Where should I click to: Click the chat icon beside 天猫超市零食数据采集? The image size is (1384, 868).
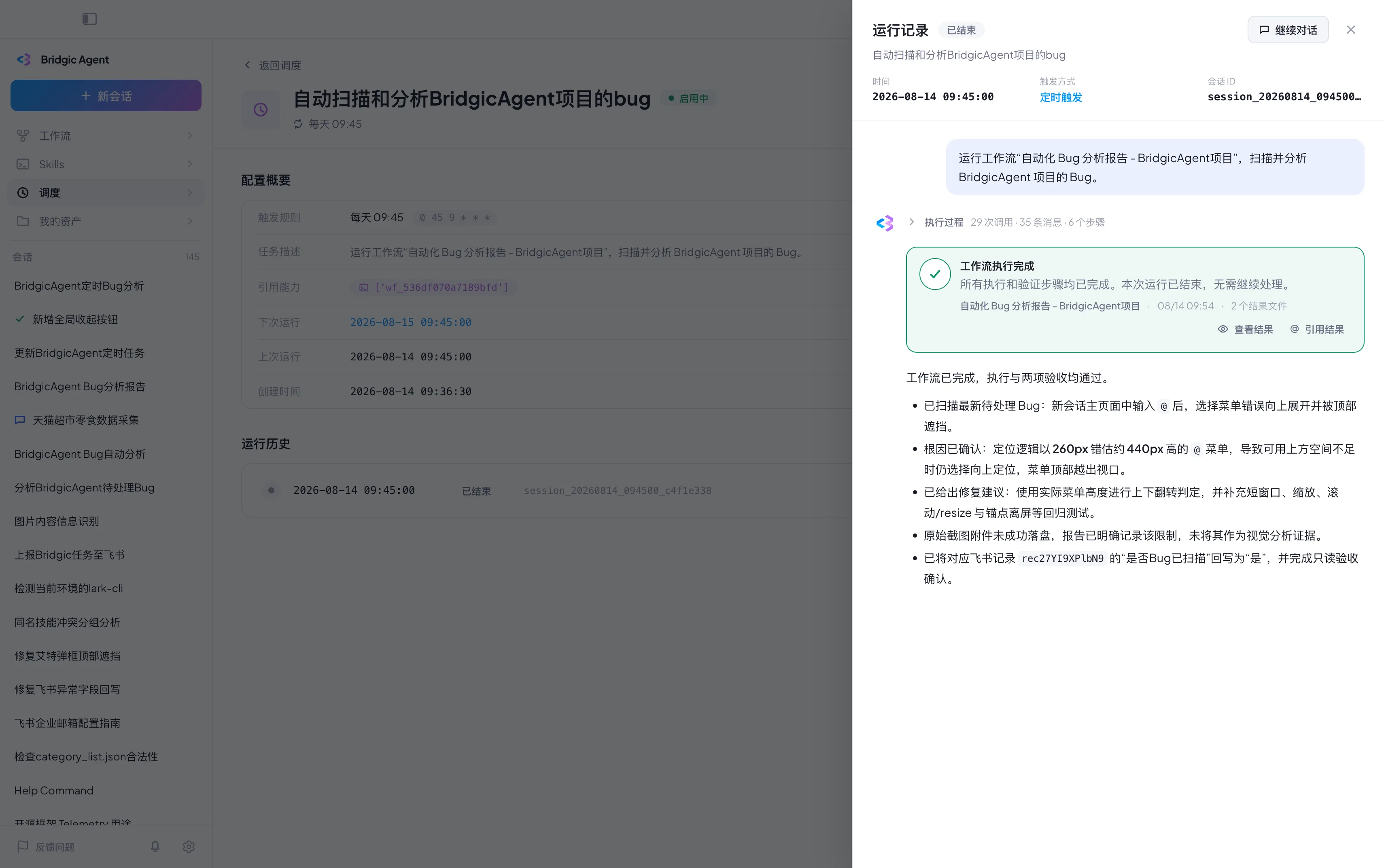[19, 420]
